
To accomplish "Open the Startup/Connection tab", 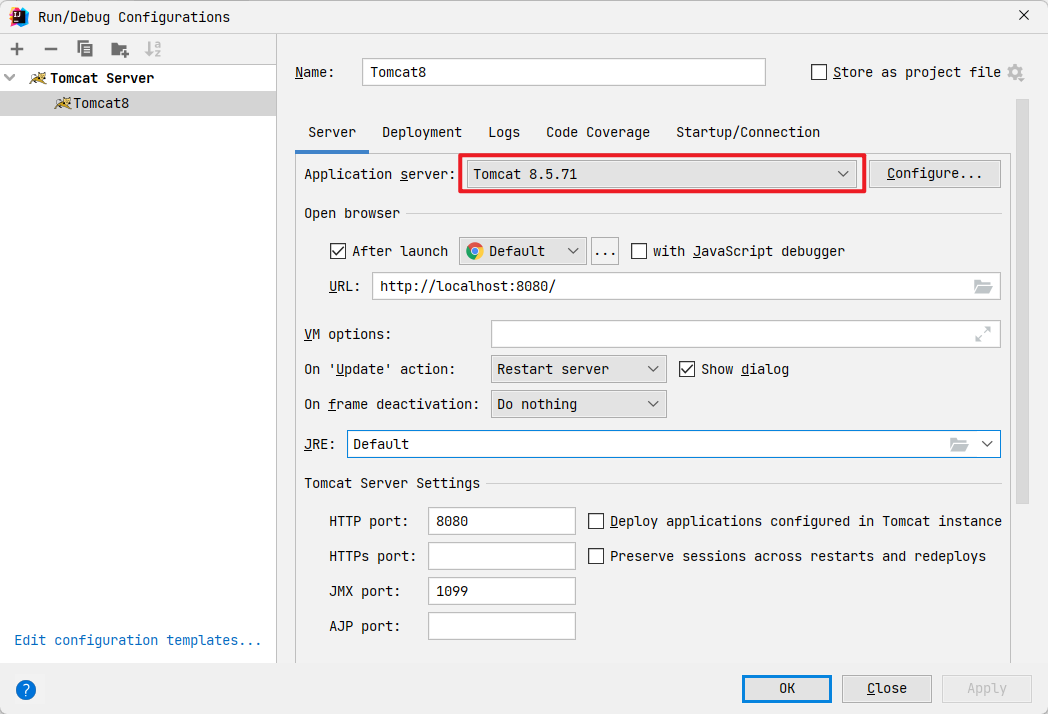I will [x=748, y=132].
